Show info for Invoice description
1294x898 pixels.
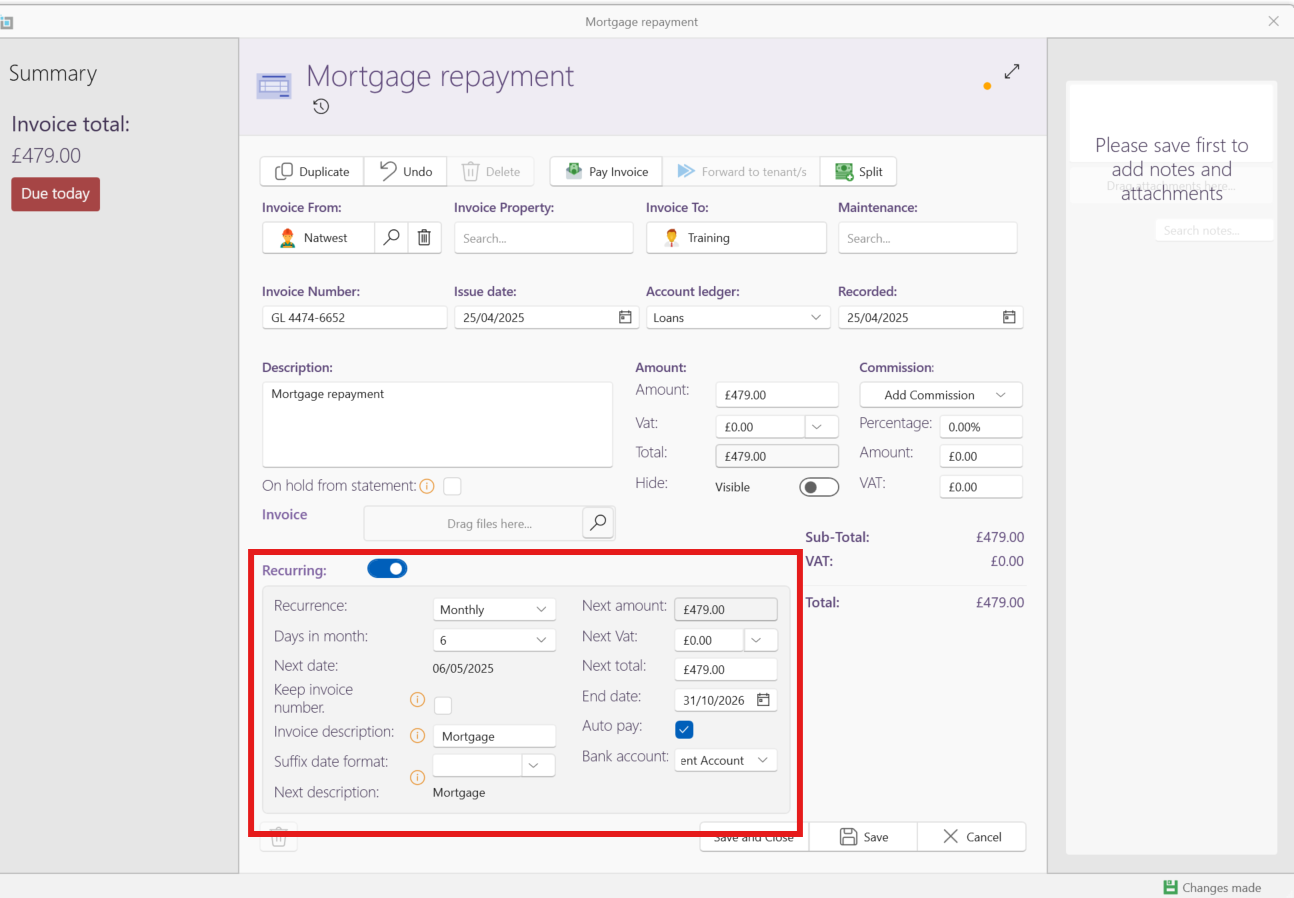[x=418, y=736]
